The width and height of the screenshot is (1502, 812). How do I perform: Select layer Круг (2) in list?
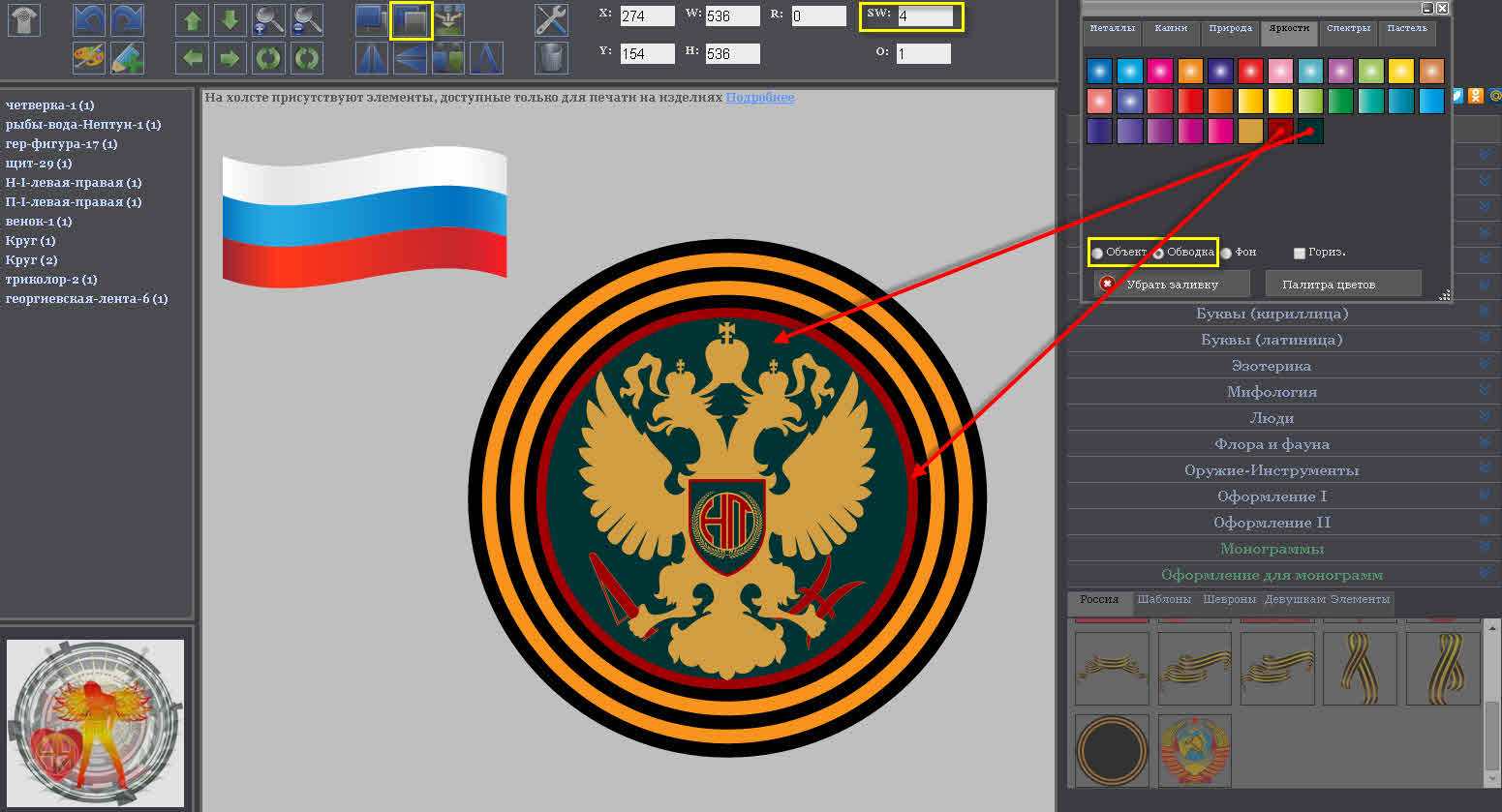[31, 260]
